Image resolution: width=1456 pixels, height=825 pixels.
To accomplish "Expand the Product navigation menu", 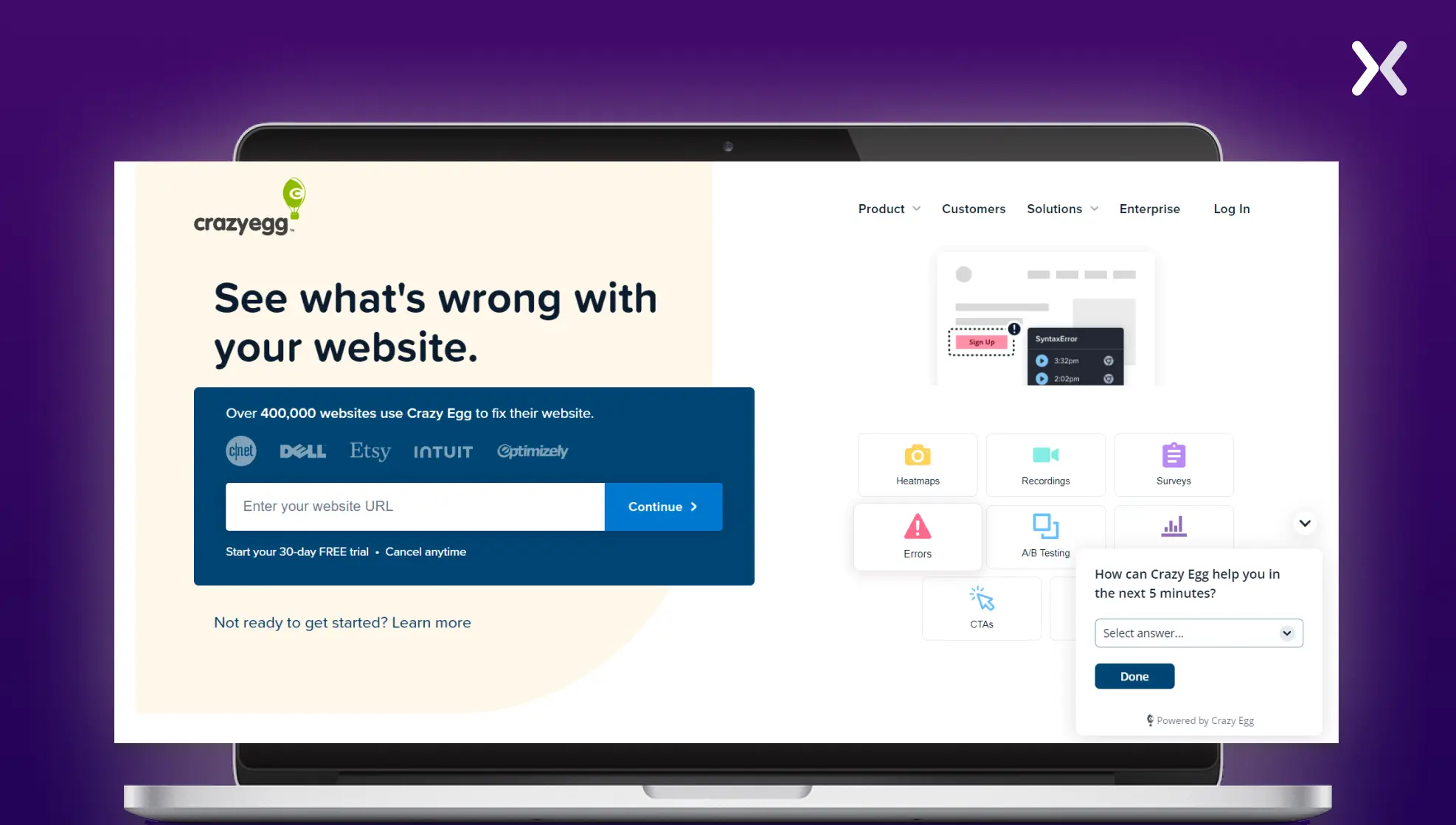I will pyautogui.click(x=887, y=208).
